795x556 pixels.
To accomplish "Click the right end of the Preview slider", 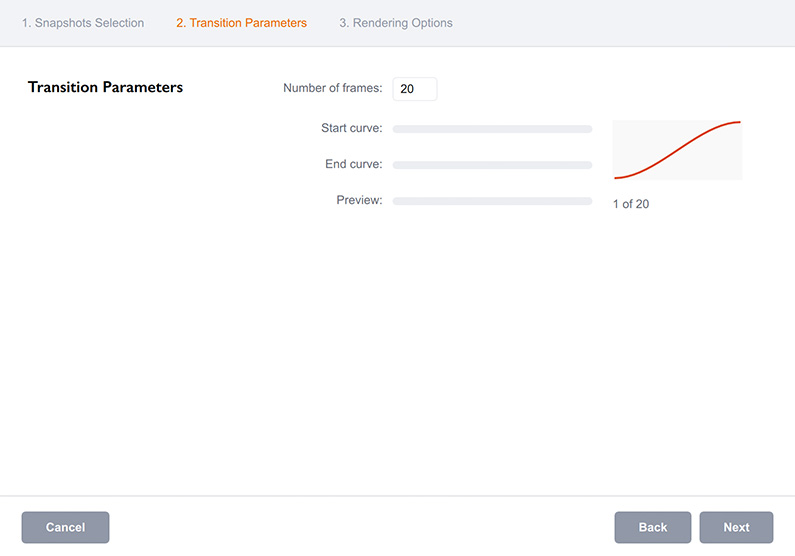I will (x=589, y=201).
